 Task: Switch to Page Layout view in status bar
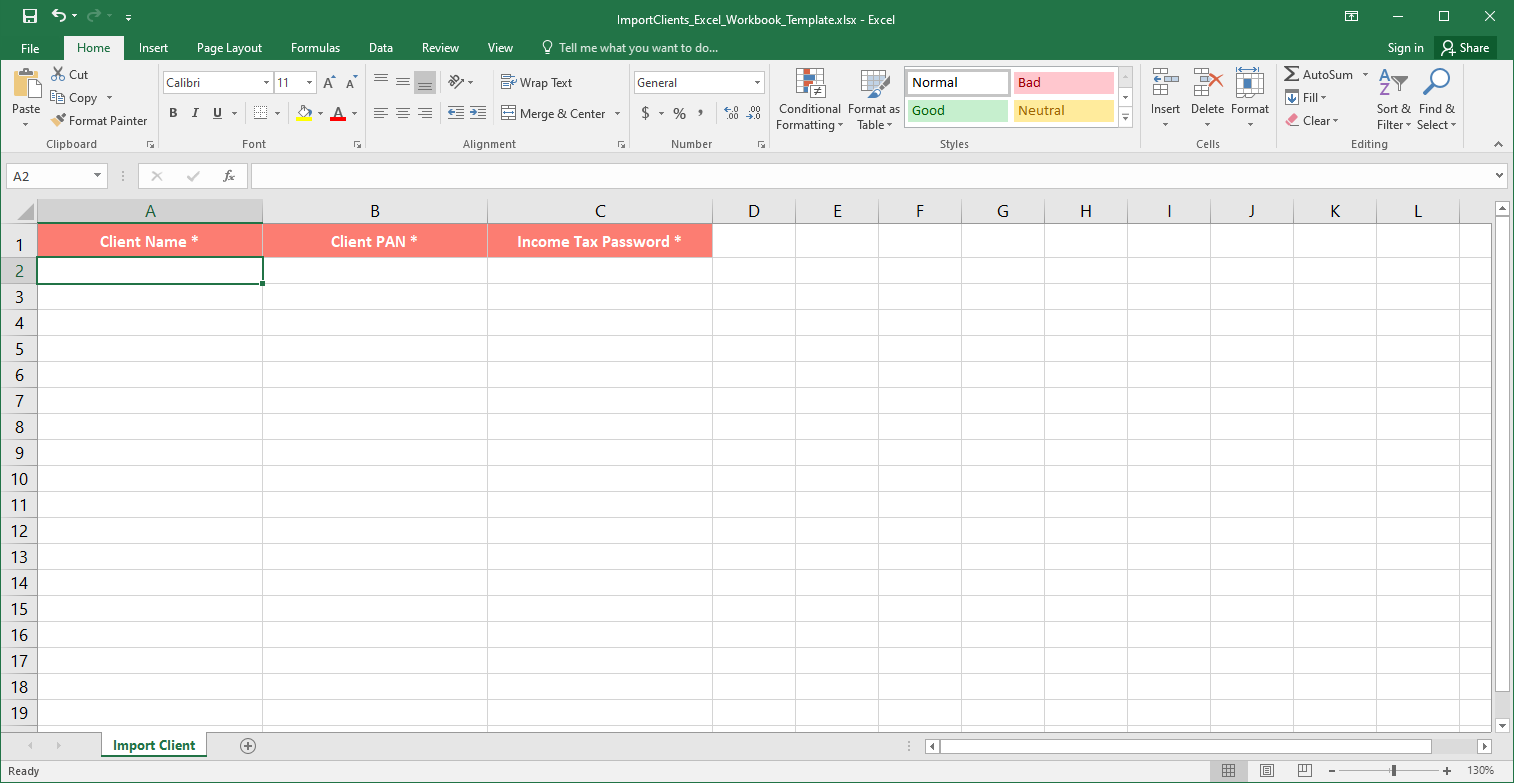coord(1267,771)
